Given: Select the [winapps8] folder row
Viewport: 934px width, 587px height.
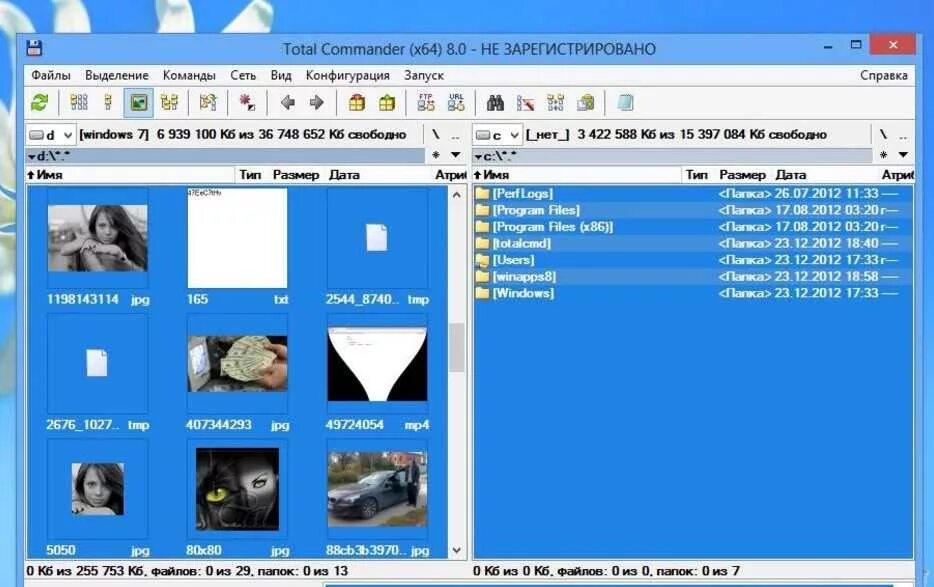Looking at the screenshot, I should 693,277.
